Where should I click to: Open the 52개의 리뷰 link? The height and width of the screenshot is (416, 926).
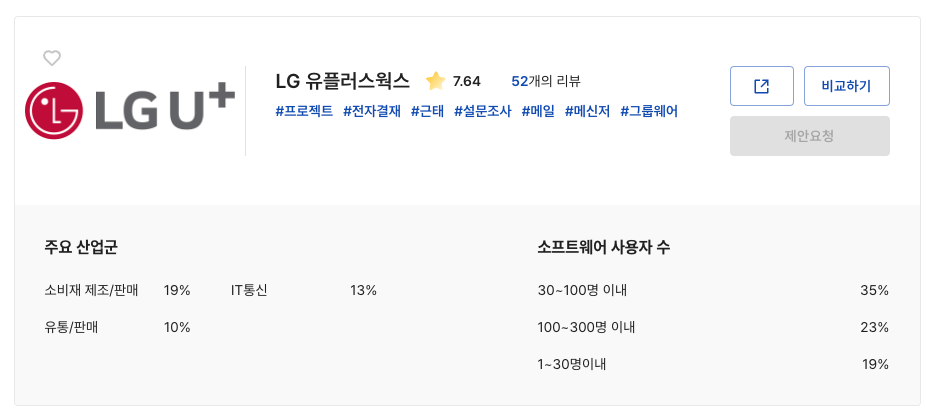tap(545, 81)
